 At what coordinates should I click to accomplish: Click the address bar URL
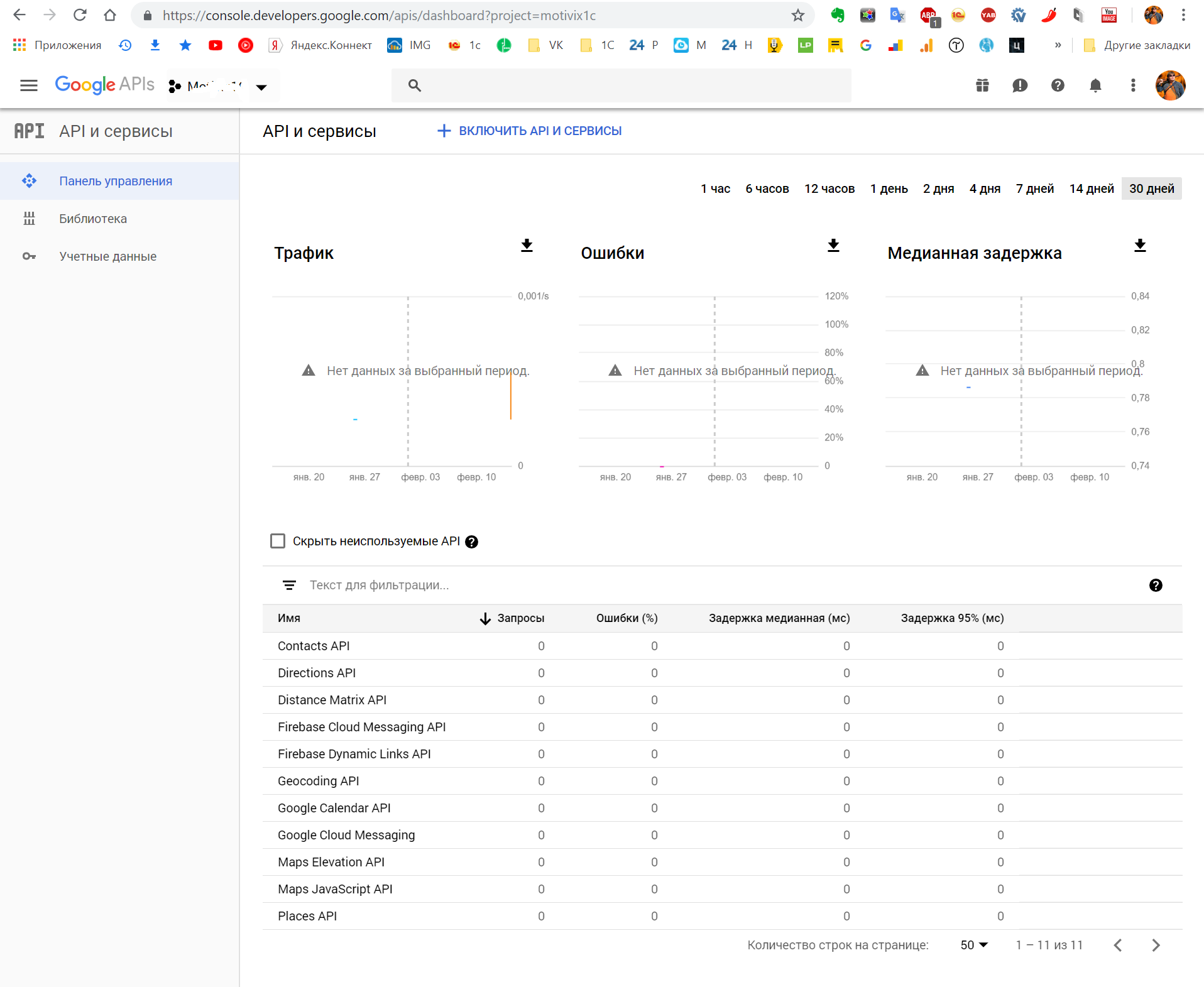pos(379,15)
